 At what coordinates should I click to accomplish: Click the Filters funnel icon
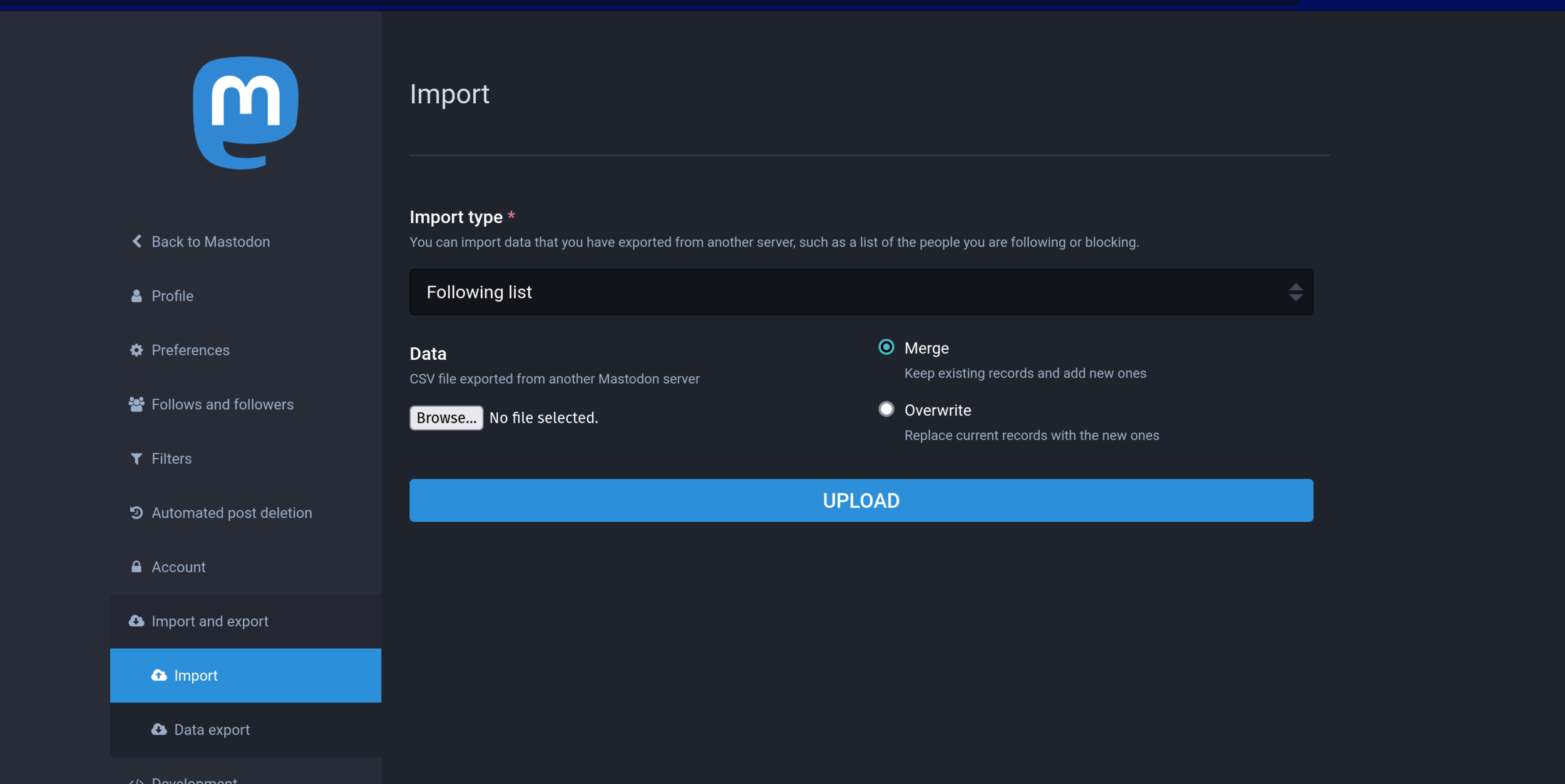tap(136, 459)
